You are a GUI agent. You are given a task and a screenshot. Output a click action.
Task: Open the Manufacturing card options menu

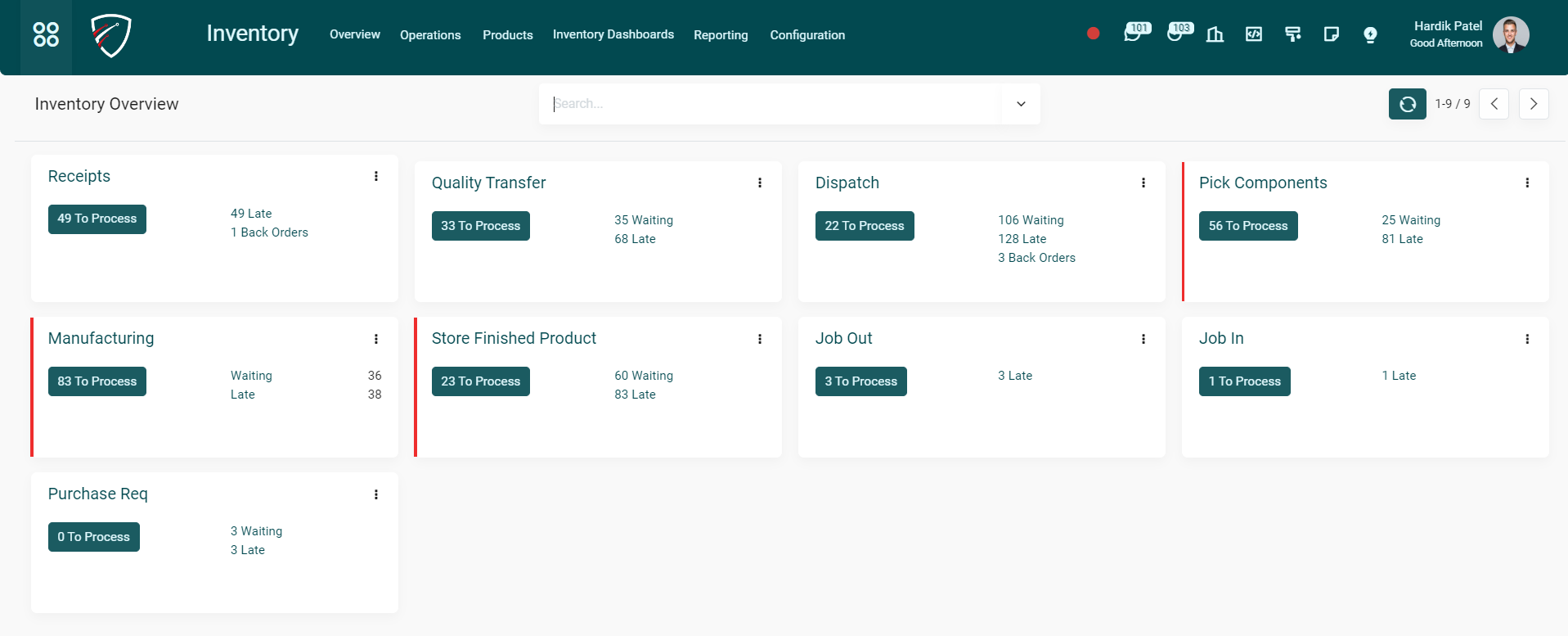pos(376,339)
